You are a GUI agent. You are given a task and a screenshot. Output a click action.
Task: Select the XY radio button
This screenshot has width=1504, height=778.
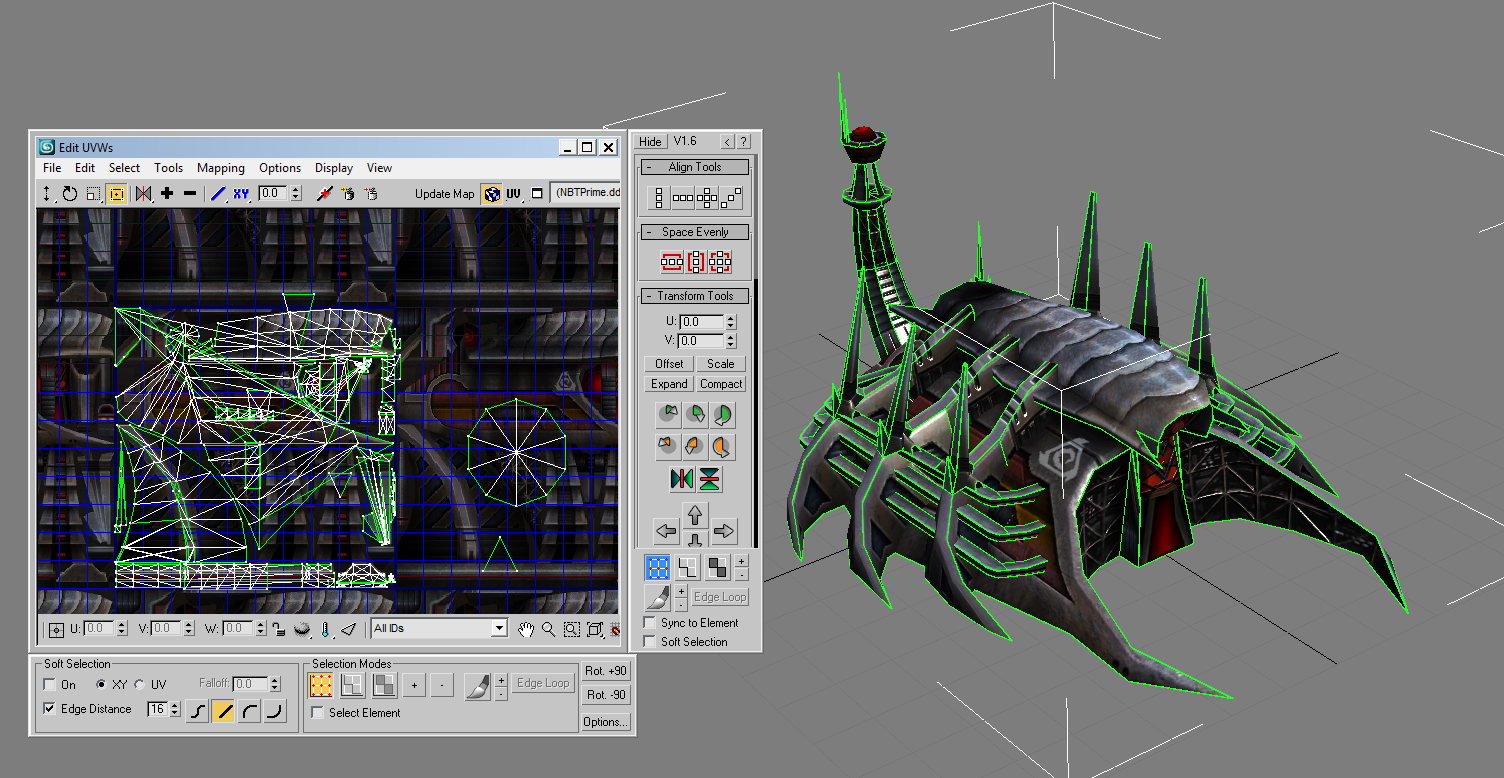click(101, 685)
